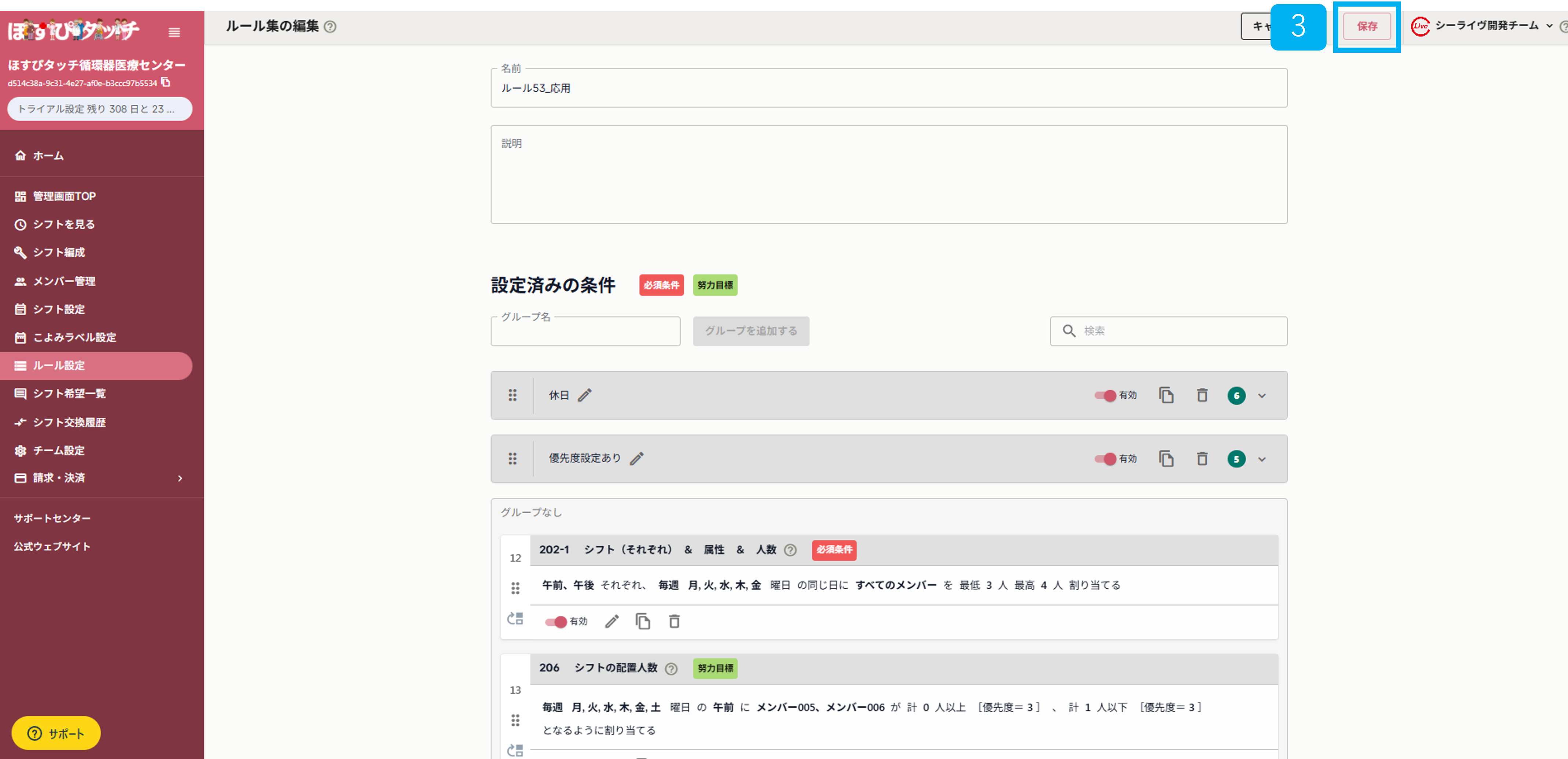
Task: Disable rule 202-1 with its 有効 switch
Action: [x=556, y=621]
